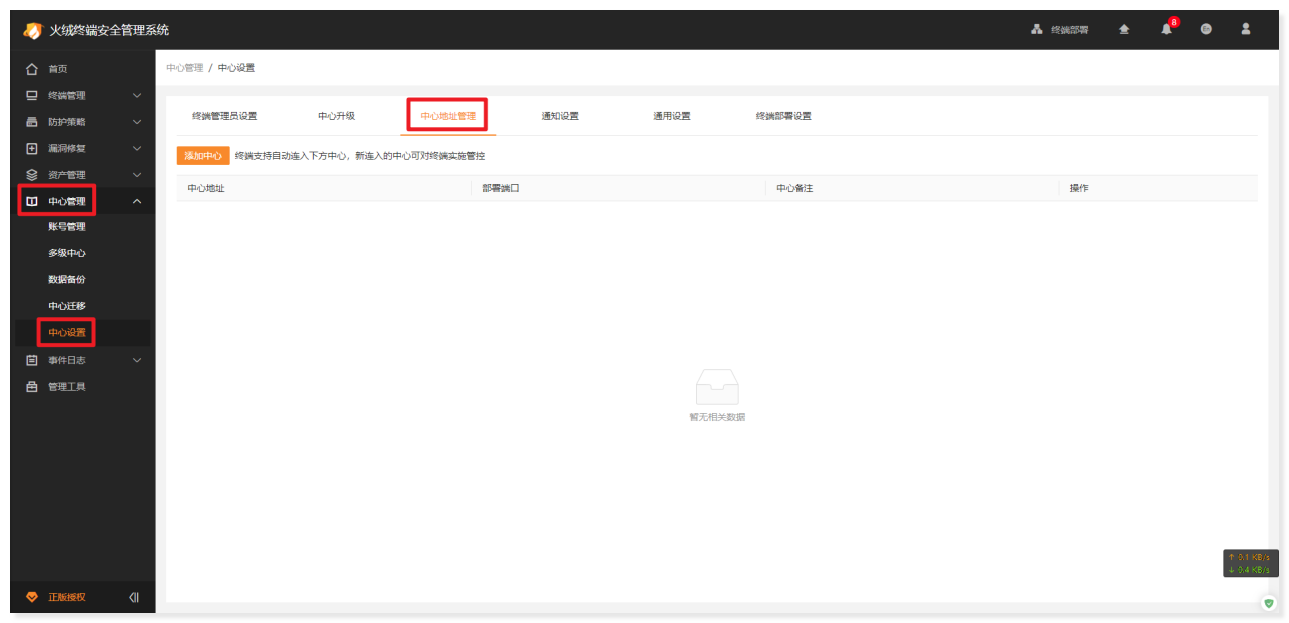
Task: Click the 正版授权 shield icon
Action: pyautogui.click(x=29, y=597)
